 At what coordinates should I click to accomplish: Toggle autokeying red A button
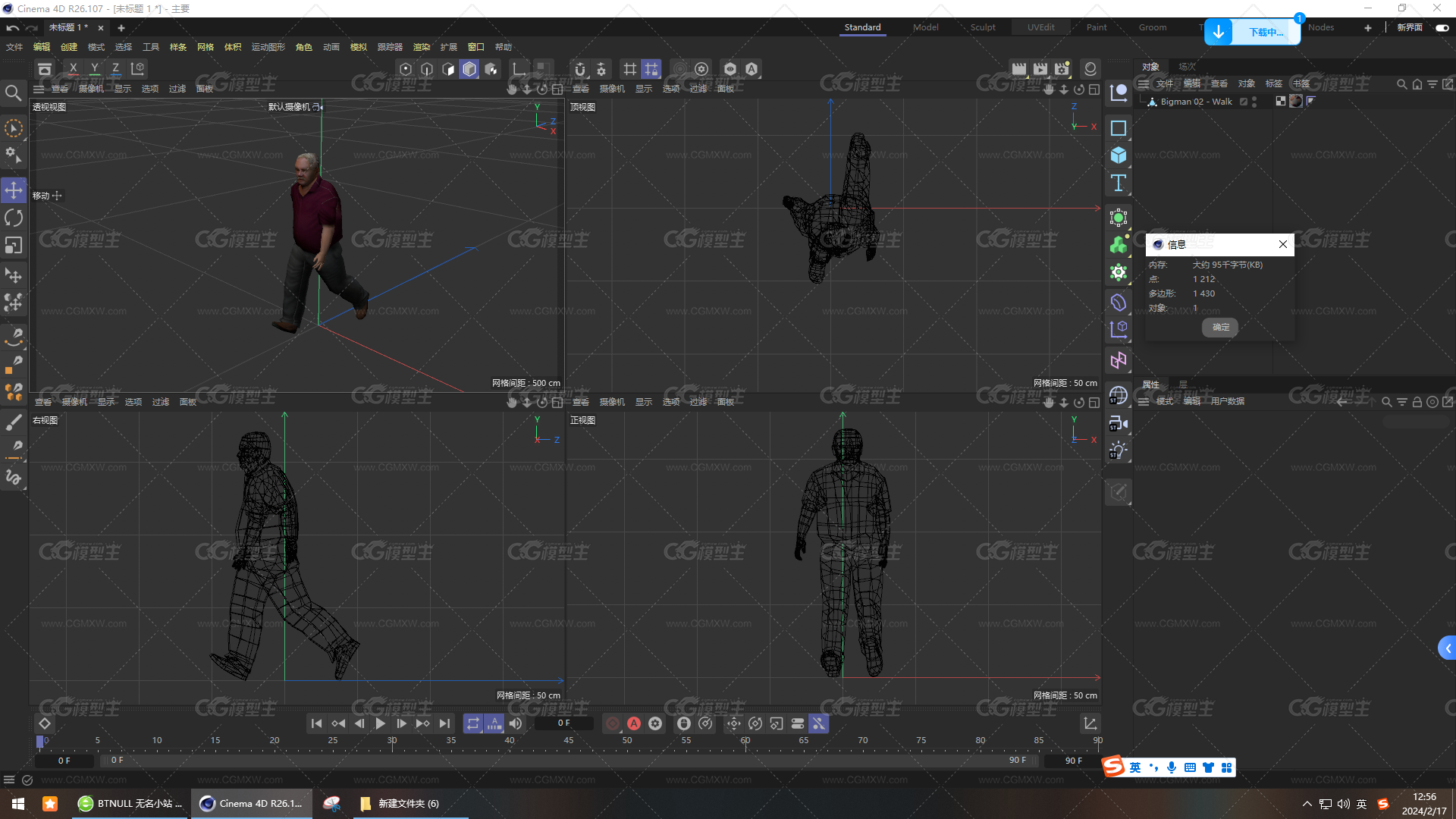(634, 723)
